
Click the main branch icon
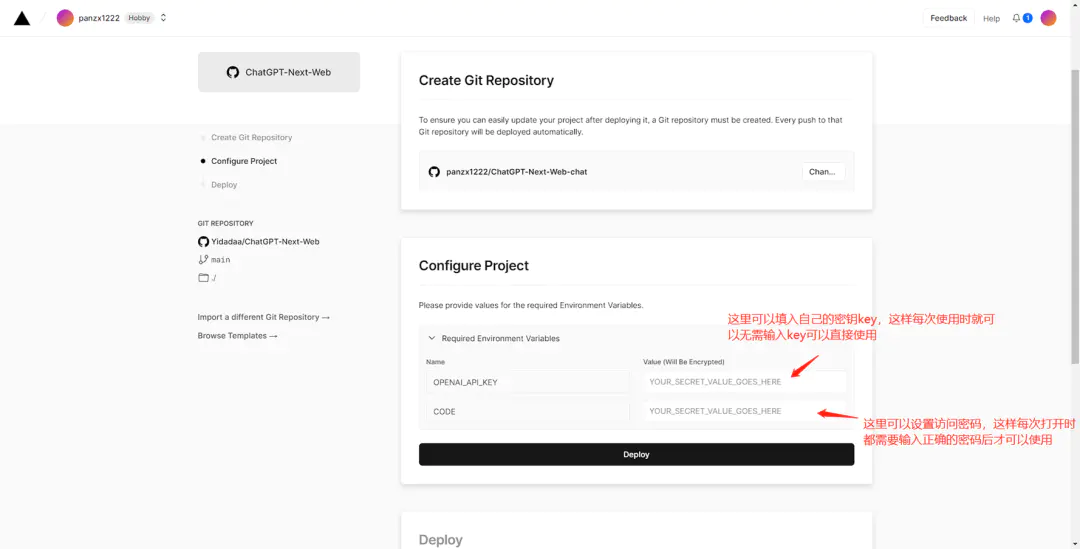(203, 260)
